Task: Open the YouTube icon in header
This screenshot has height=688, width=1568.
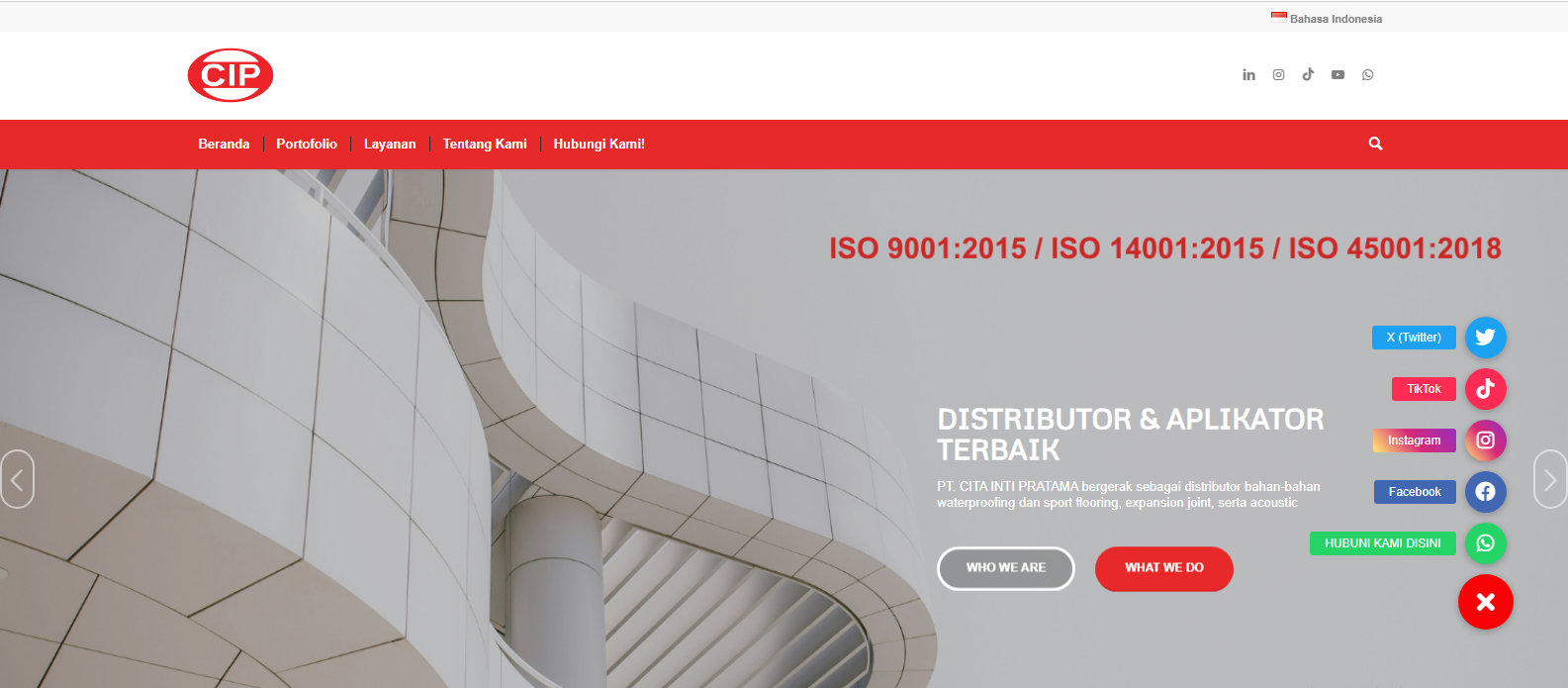Action: (x=1337, y=75)
